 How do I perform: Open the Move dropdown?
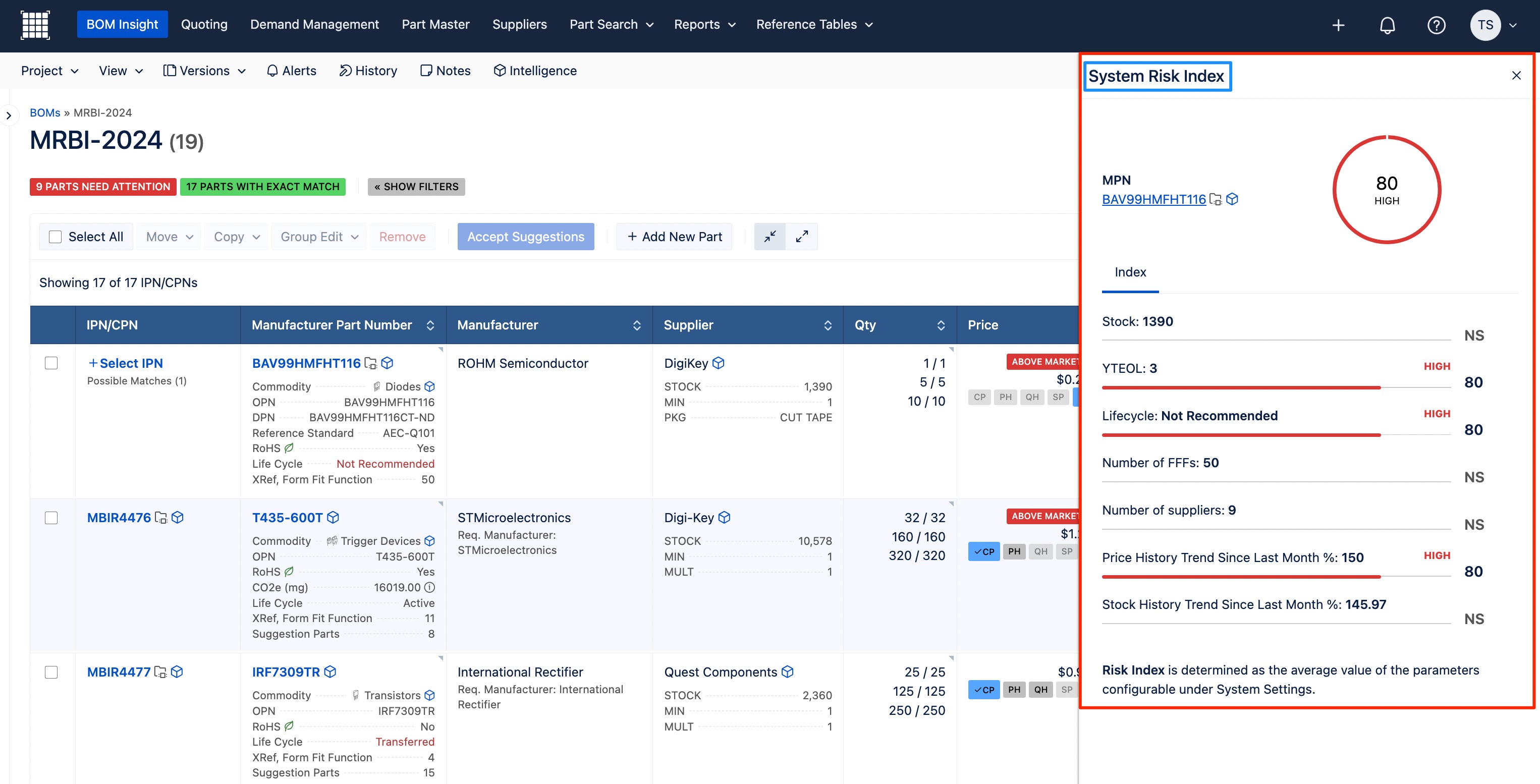169,237
